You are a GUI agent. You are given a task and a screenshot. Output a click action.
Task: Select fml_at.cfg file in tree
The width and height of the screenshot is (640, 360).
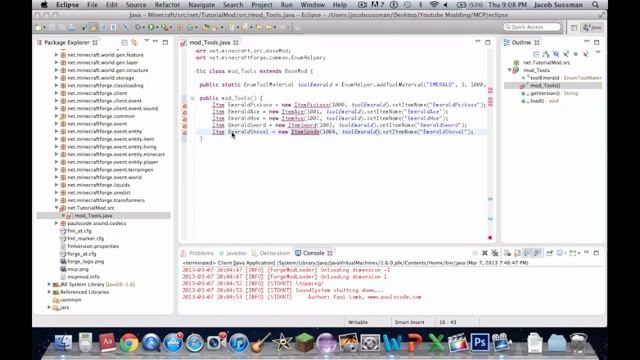[79, 231]
